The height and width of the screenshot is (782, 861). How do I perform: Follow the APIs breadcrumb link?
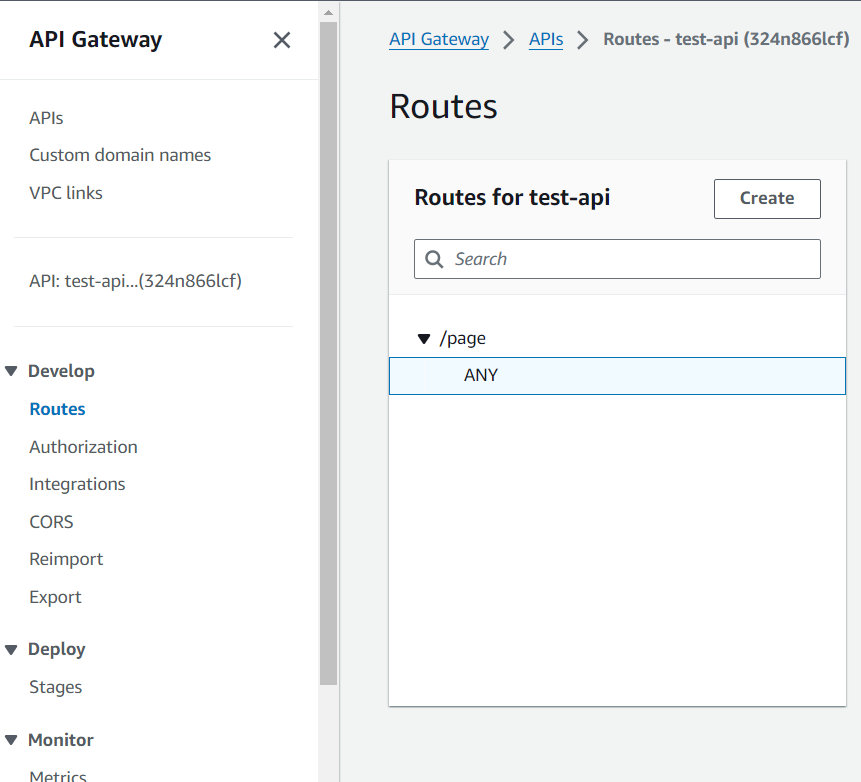click(x=546, y=40)
